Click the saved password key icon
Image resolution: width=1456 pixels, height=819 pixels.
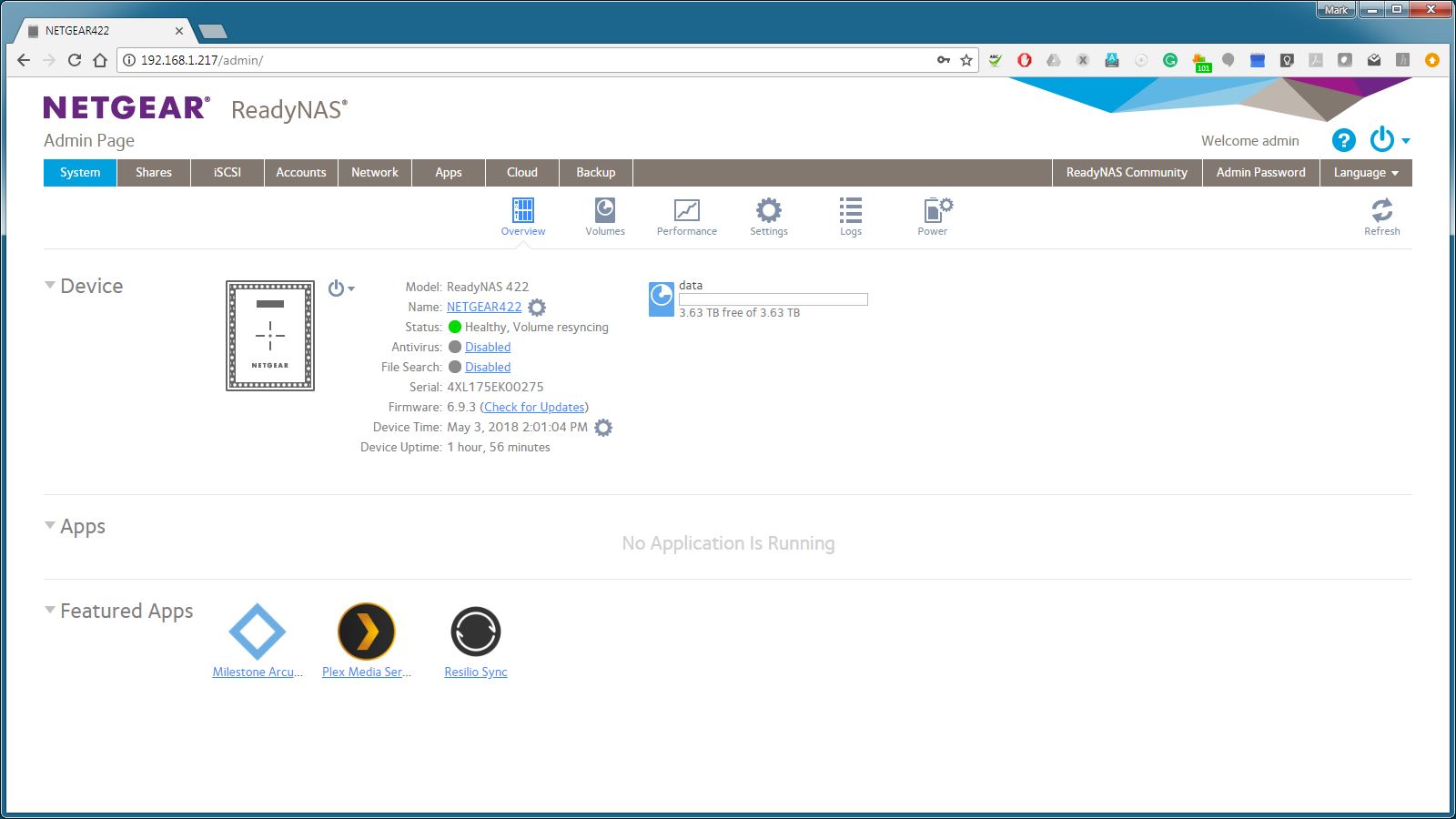click(x=944, y=60)
